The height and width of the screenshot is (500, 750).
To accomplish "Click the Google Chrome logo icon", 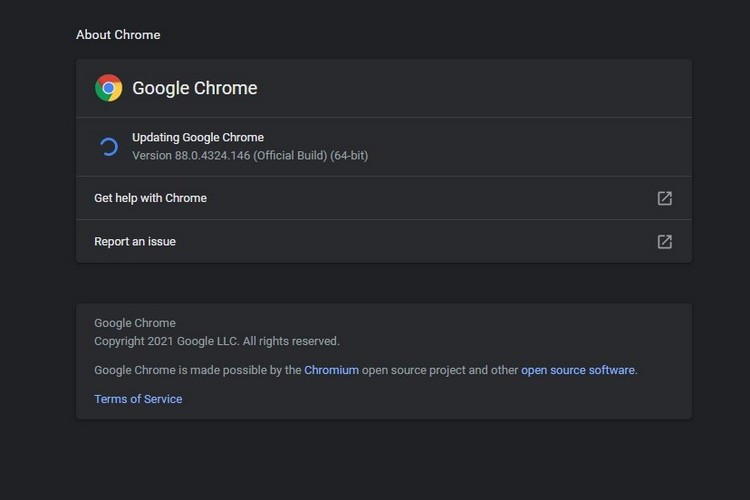I will point(108,88).
